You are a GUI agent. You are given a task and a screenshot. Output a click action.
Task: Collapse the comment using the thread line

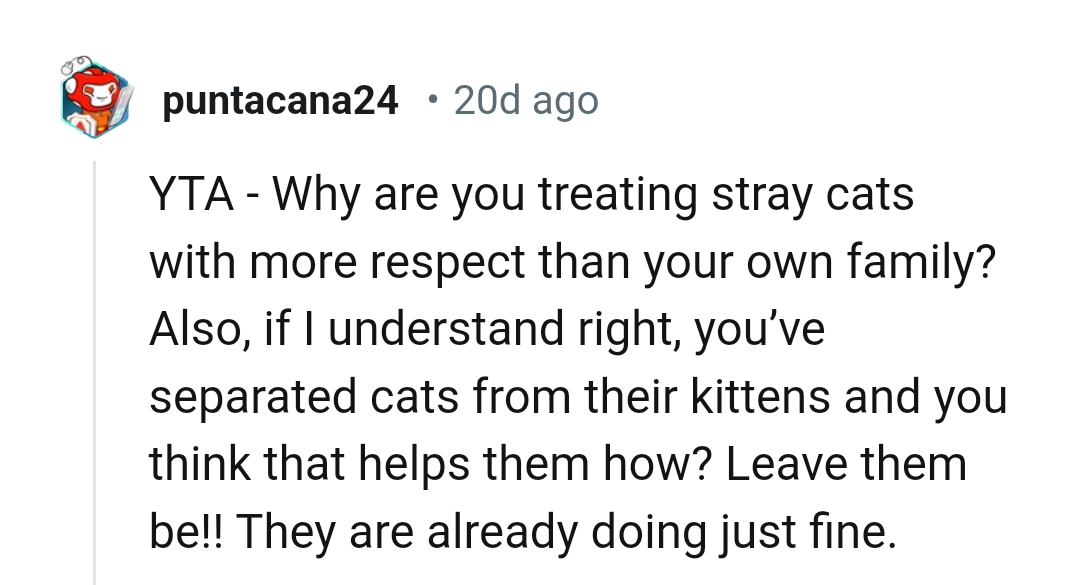(x=95, y=370)
